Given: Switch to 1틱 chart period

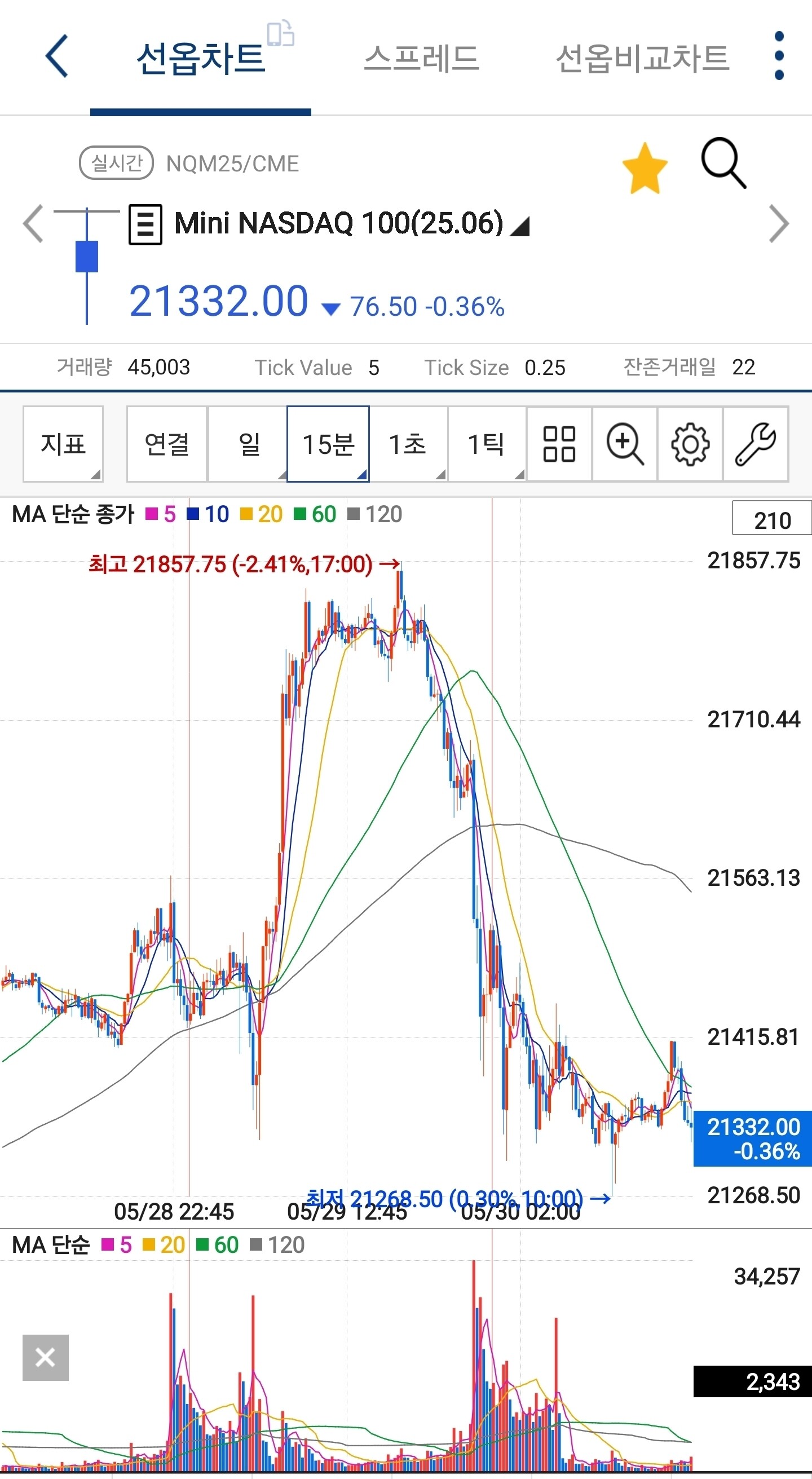Looking at the screenshot, I should 487,444.
